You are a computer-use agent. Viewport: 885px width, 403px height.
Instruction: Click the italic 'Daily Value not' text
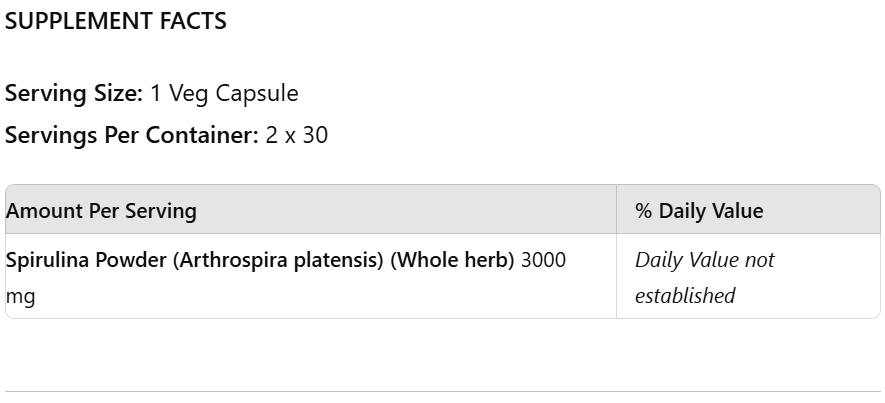pyautogui.click(x=705, y=260)
